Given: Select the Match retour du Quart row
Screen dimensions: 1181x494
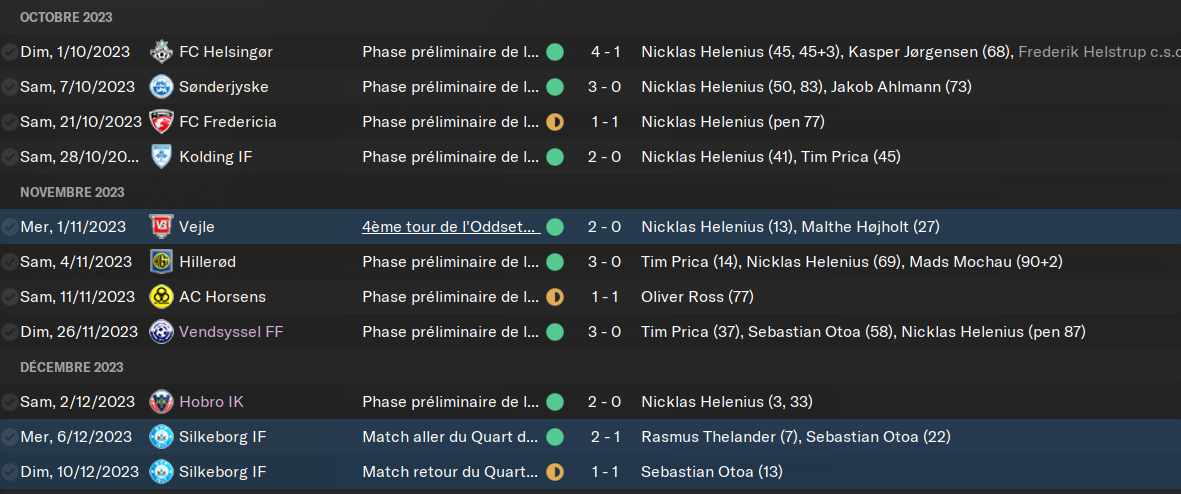Looking at the screenshot, I should (590, 472).
